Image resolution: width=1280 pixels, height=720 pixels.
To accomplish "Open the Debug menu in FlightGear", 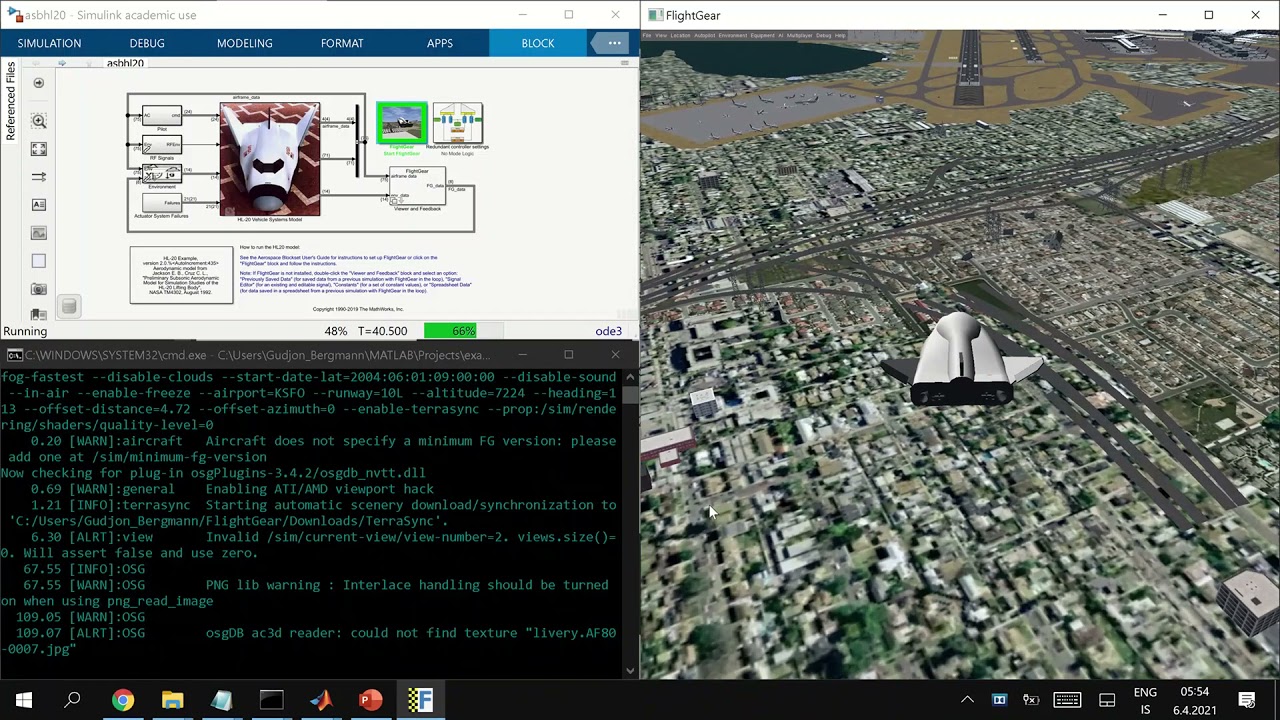I will coord(824,35).
